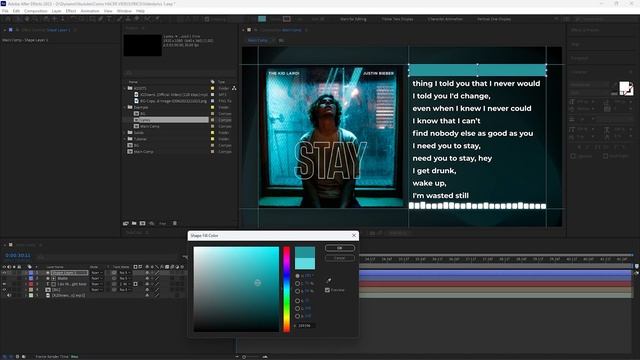Switch to the Main Comp viewer tab

pyautogui.click(x=258, y=40)
